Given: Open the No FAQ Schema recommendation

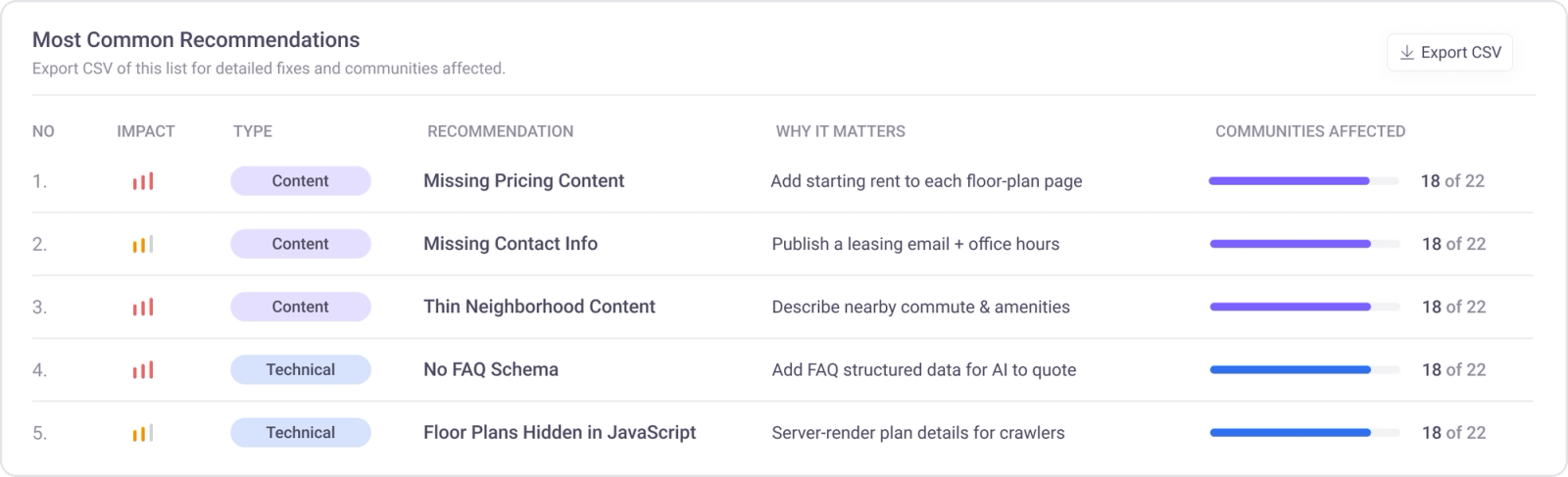Looking at the screenshot, I should tap(491, 369).
